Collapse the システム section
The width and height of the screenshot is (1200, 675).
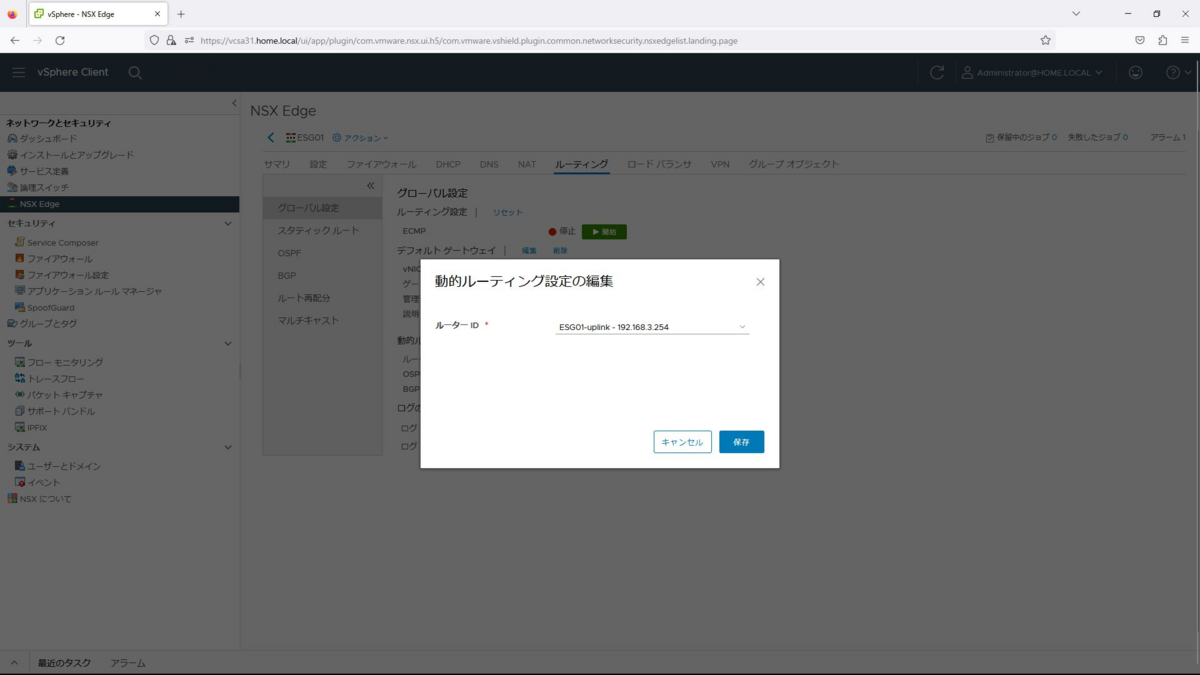point(228,448)
